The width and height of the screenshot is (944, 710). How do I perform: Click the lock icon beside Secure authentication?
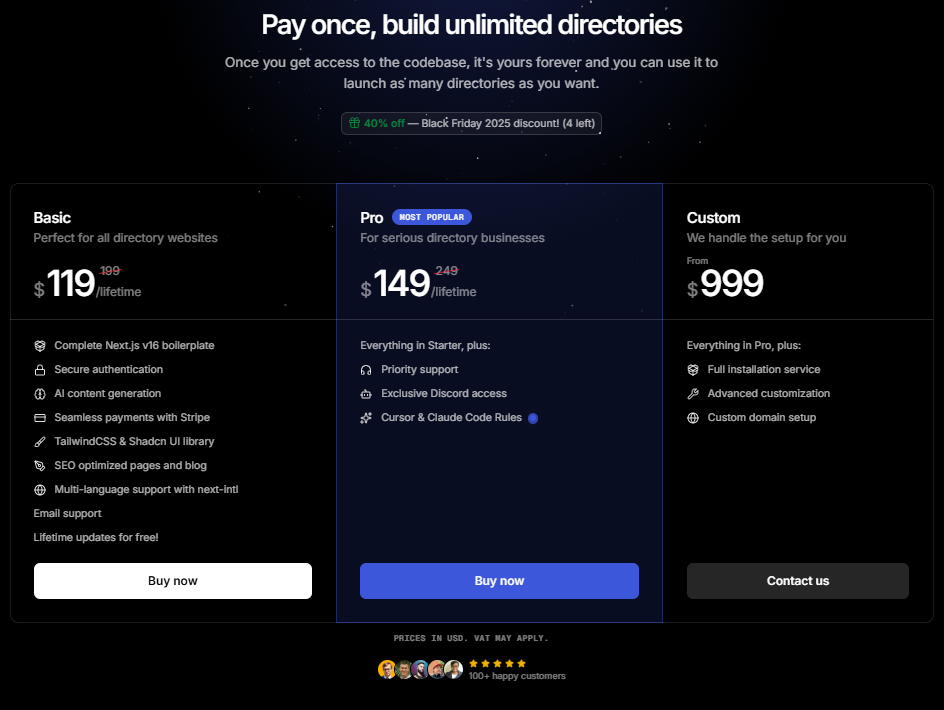40,370
